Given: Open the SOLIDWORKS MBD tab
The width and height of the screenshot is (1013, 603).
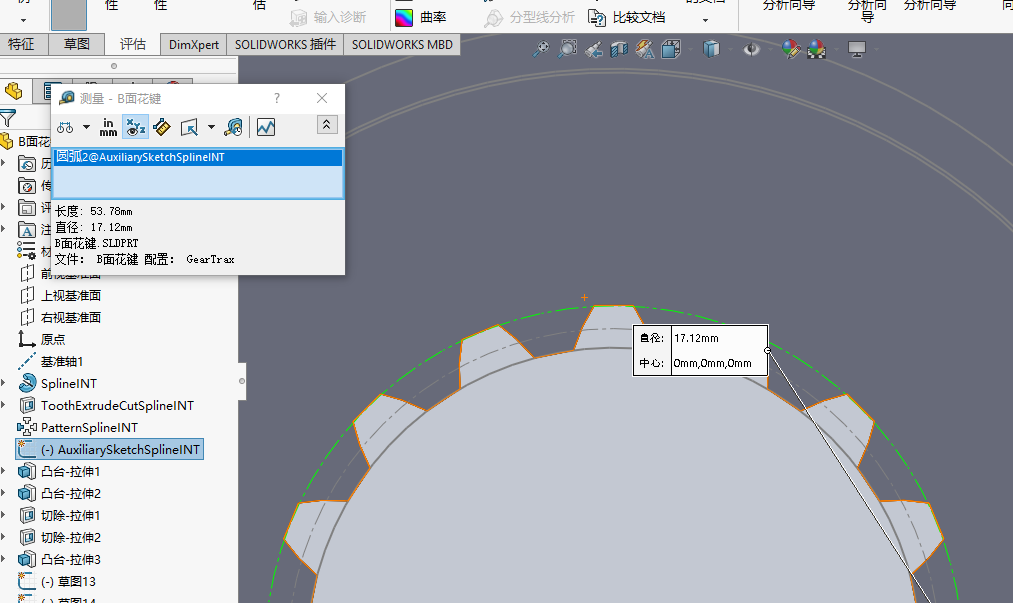Looking at the screenshot, I should tap(402, 45).
